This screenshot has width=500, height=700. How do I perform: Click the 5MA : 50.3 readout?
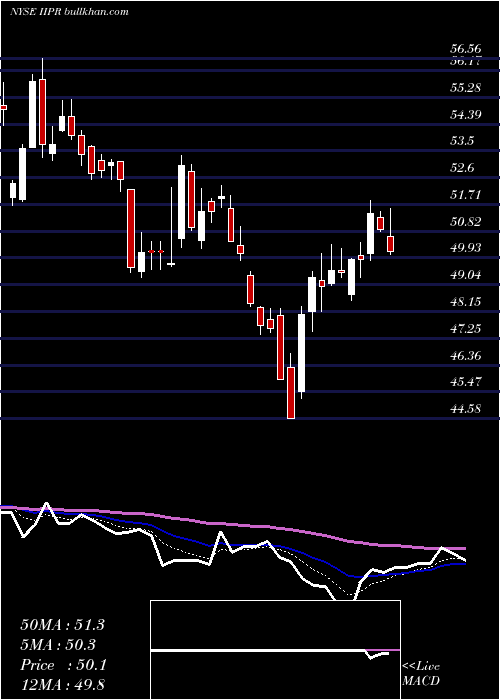click(x=58, y=645)
